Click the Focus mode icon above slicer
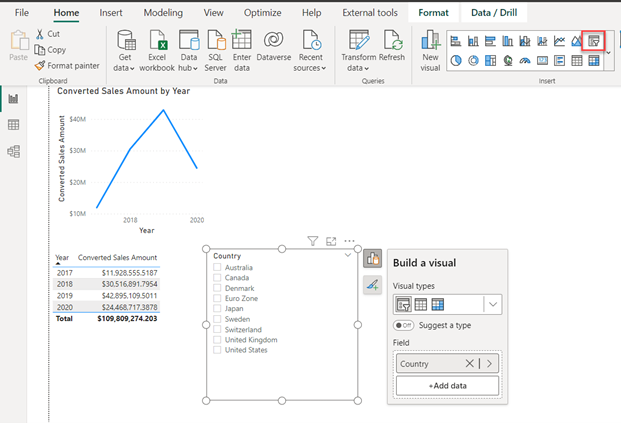Image resolution: width=621 pixels, height=423 pixels. [x=331, y=241]
